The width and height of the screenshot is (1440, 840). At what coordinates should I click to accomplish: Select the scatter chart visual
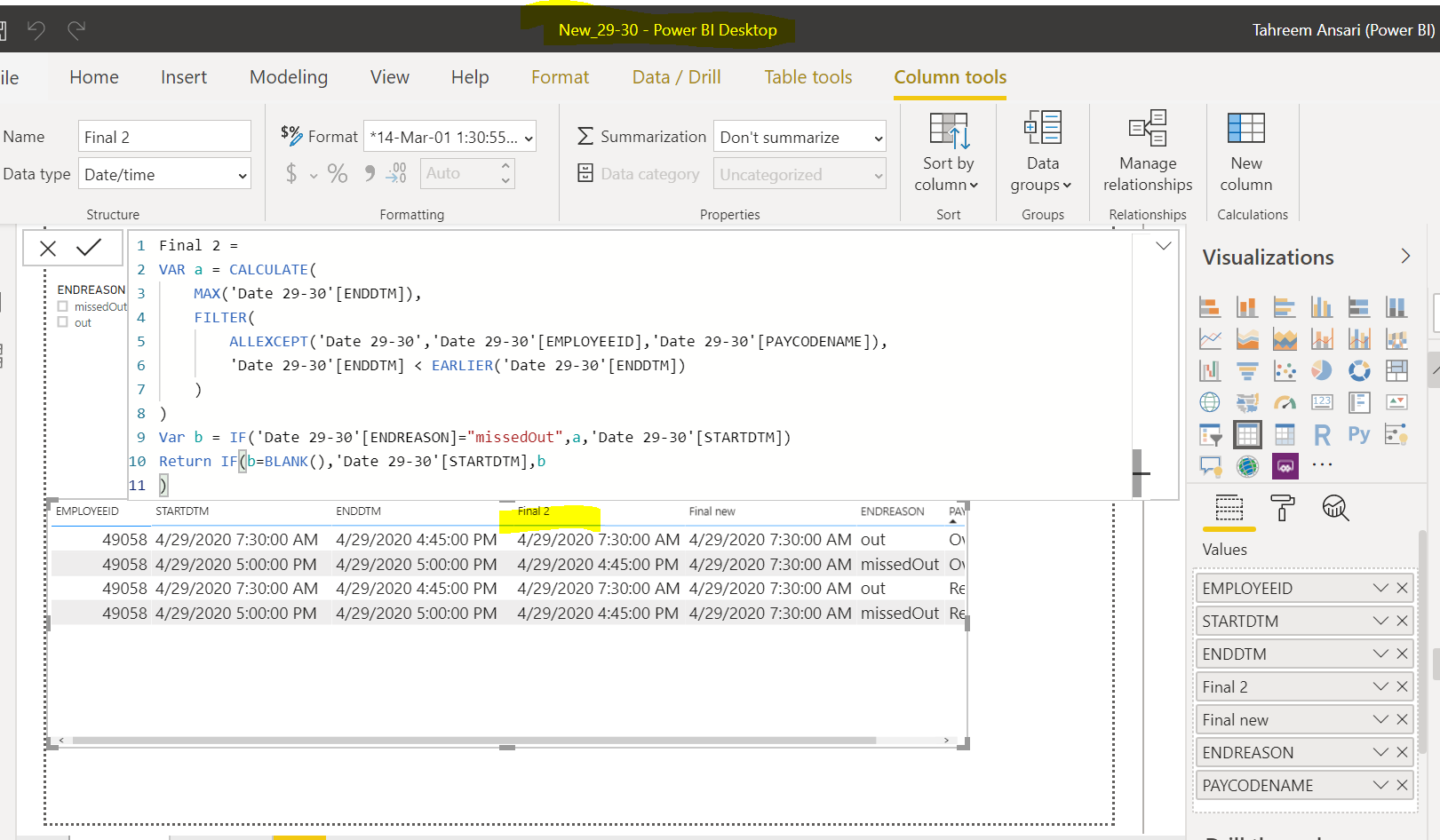coord(1285,371)
